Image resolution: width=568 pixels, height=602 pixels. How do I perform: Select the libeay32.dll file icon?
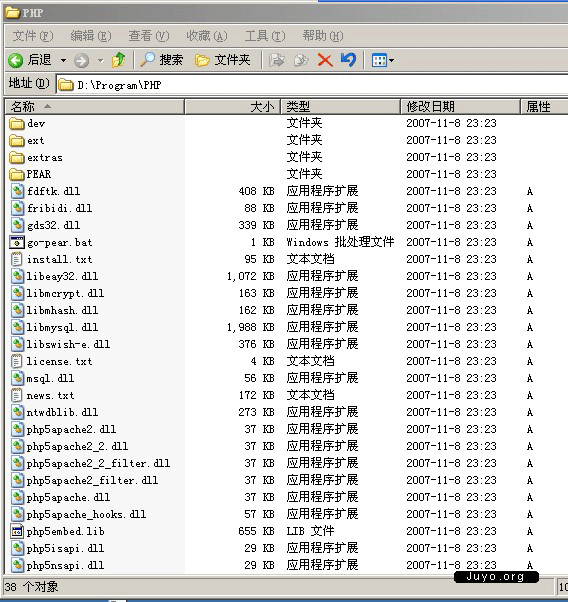[17, 276]
